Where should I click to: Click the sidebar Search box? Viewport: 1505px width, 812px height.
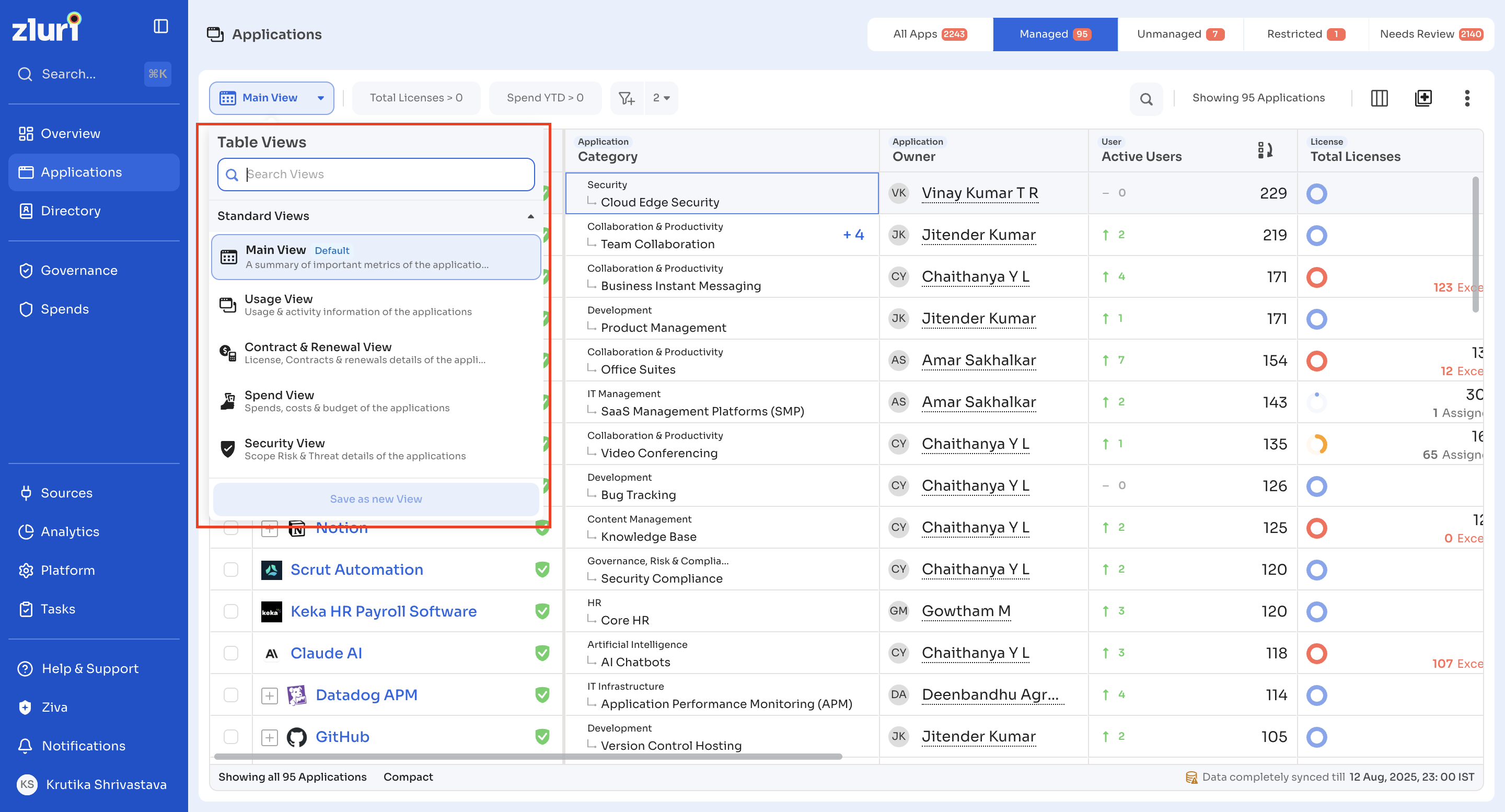[94, 74]
